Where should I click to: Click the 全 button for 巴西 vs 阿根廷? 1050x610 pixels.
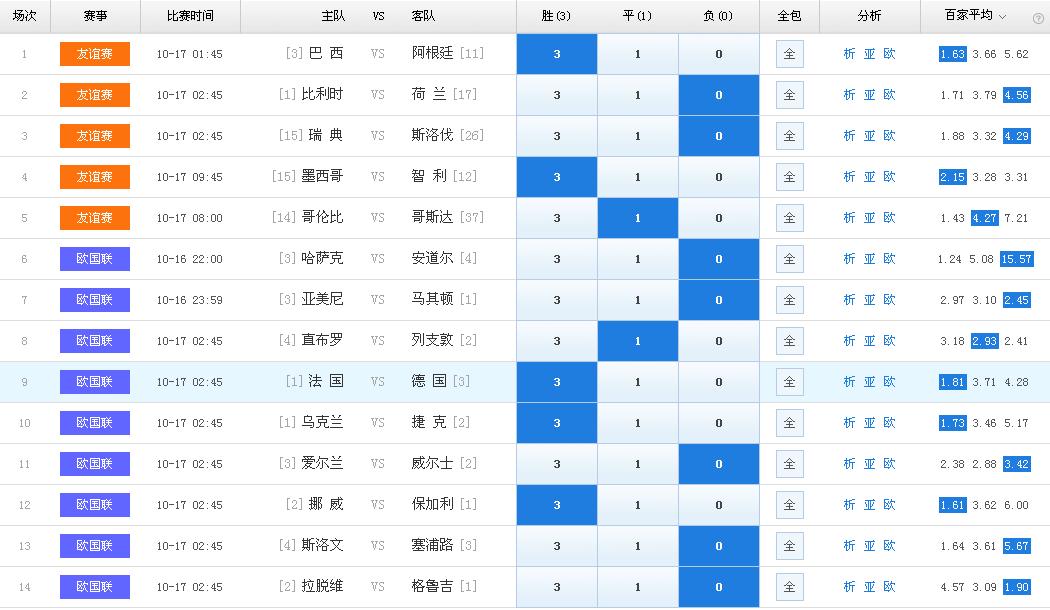pos(789,54)
